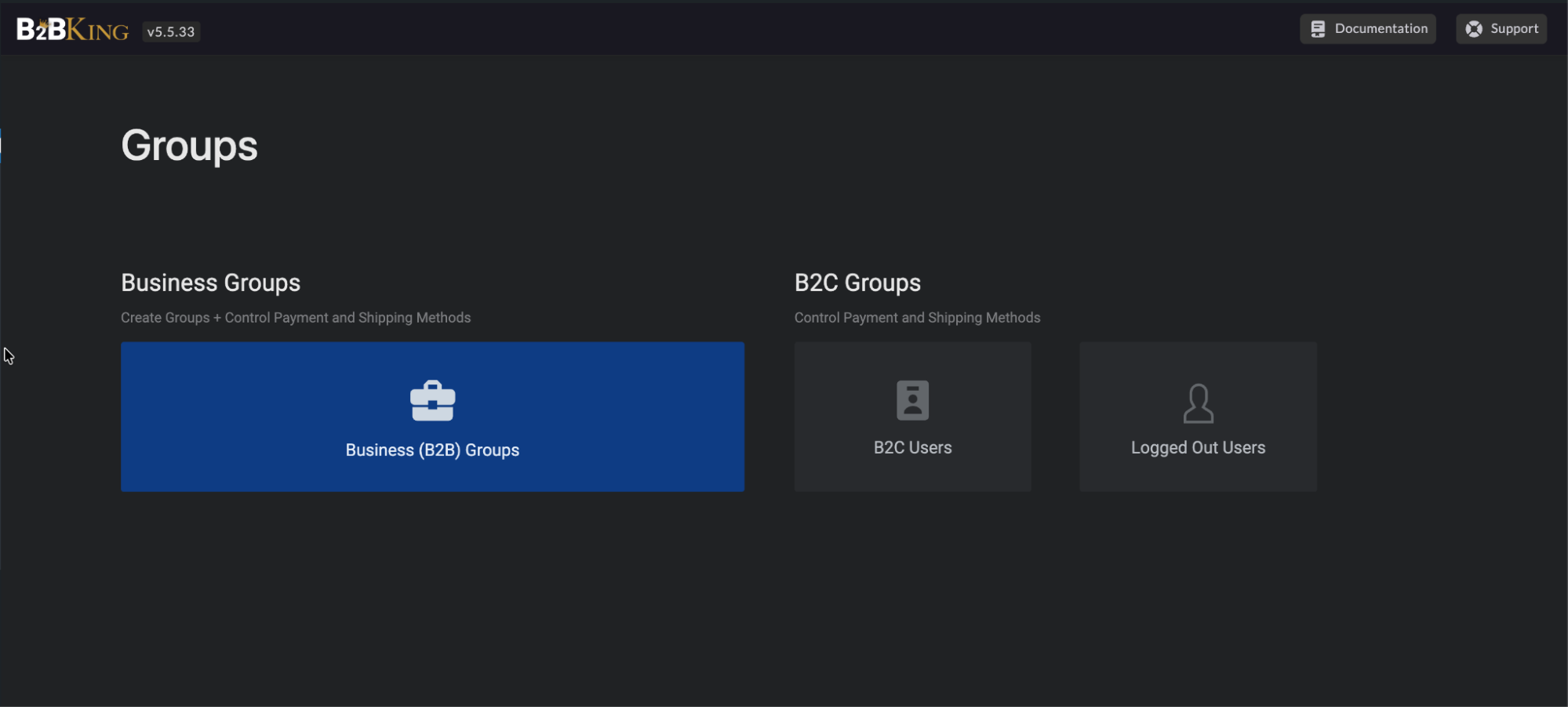The width and height of the screenshot is (1568, 707).
Task: Click the B2C Groups section heading
Action: tap(857, 282)
